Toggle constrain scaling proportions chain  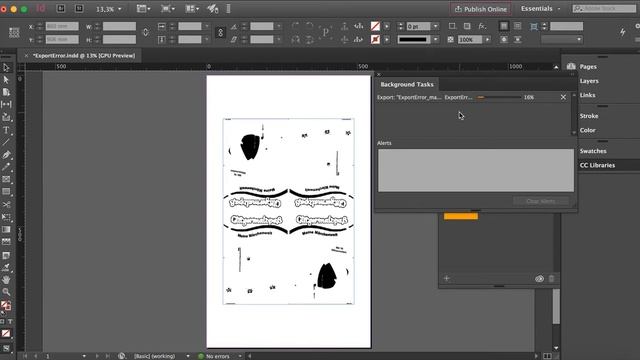point(220,33)
